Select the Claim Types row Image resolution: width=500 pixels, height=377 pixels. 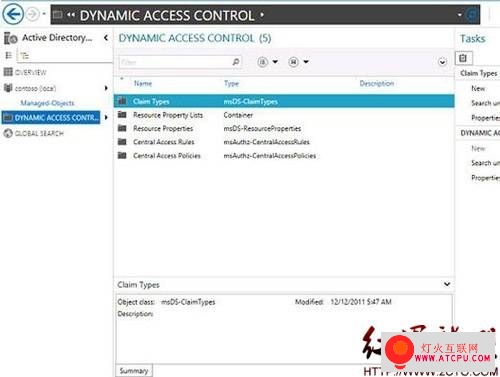coord(284,101)
